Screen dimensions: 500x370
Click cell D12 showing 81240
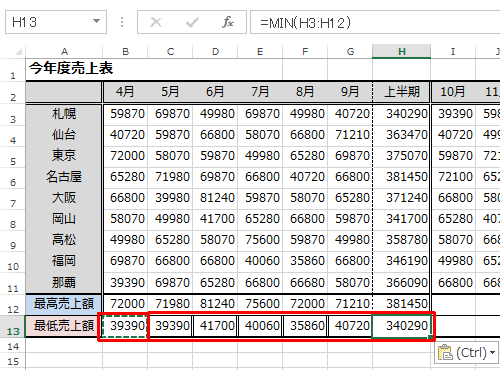(x=215, y=304)
